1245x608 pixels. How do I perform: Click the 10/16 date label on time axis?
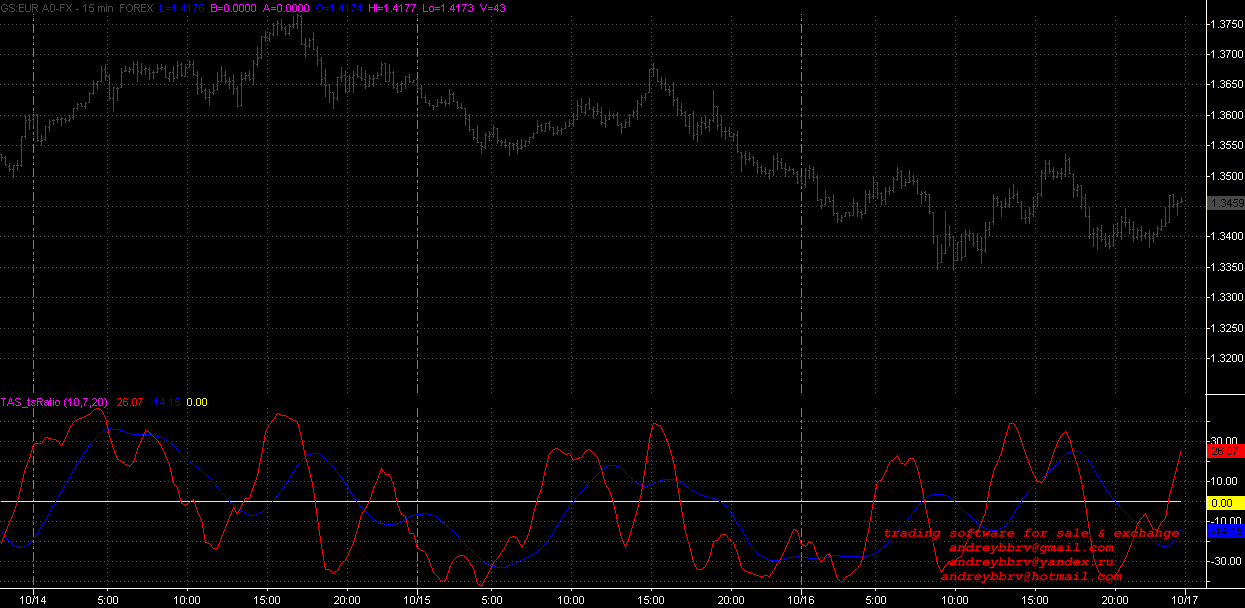pyautogui.click(x=802, y=600)
